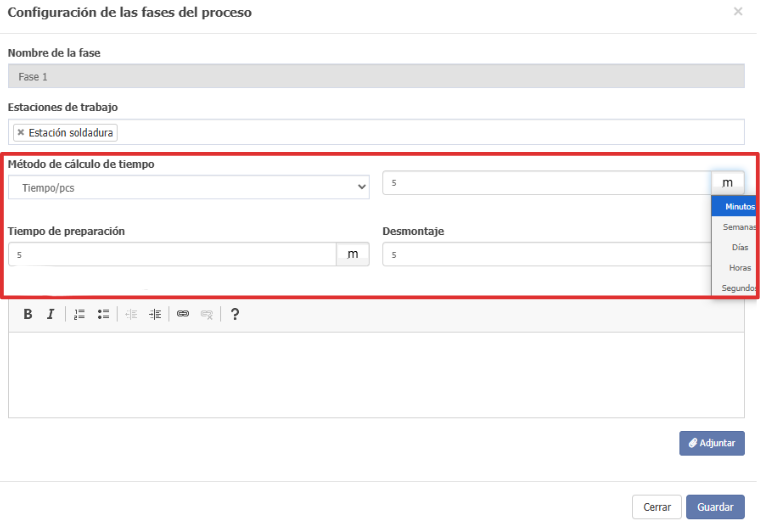
Task: Increase indent in the editor
Action: tap(155, 314)
